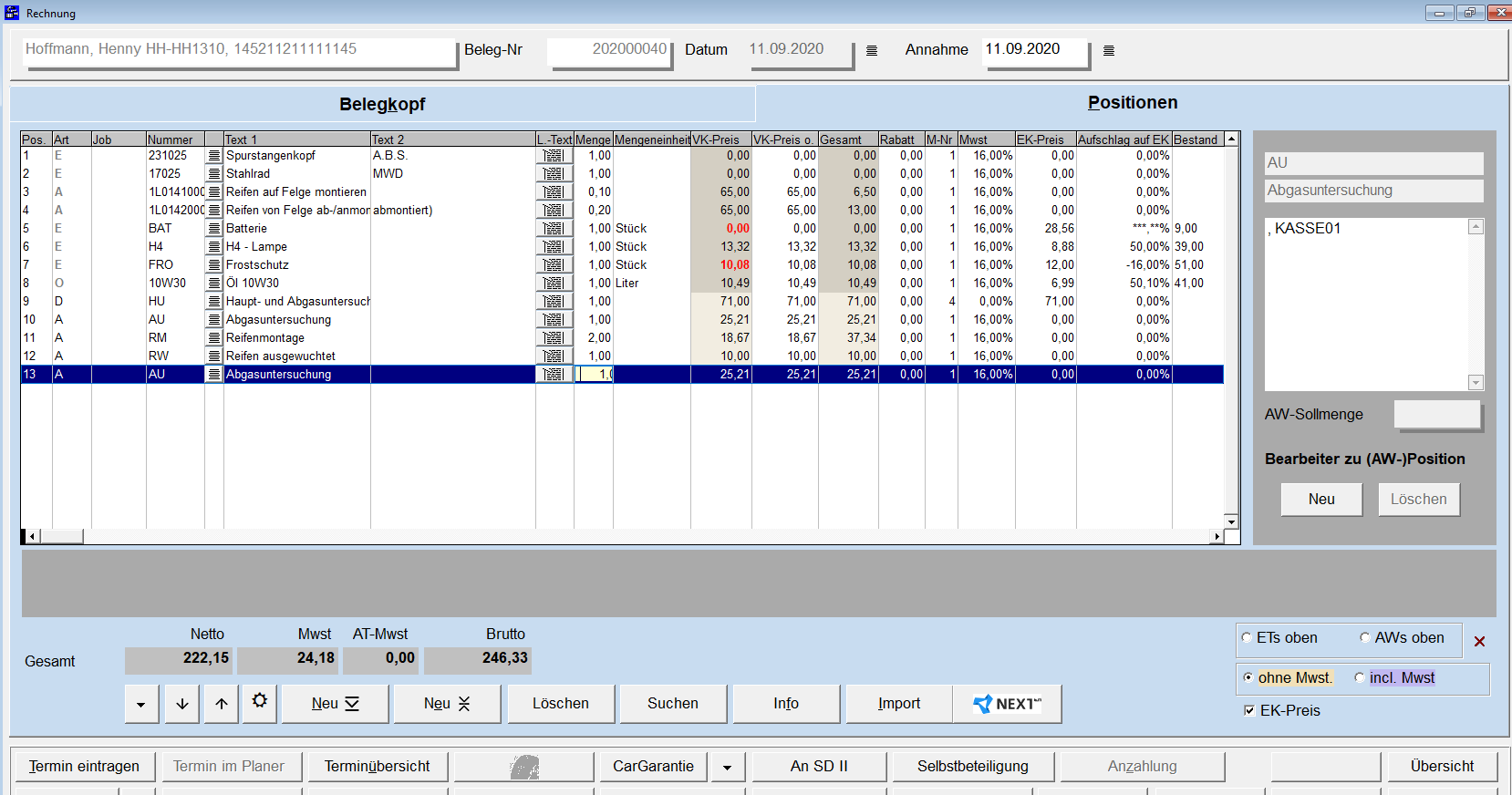This screenshot has height=795, width=1512.
Task: Open the CarGarantie dropdown arrow
Action: [x=727, y=767]
